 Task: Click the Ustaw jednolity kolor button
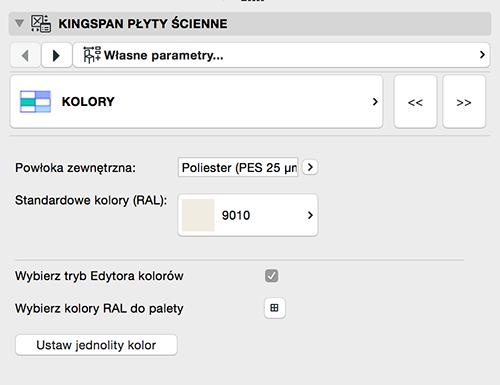pyautogui.click(x=96, y=345)
